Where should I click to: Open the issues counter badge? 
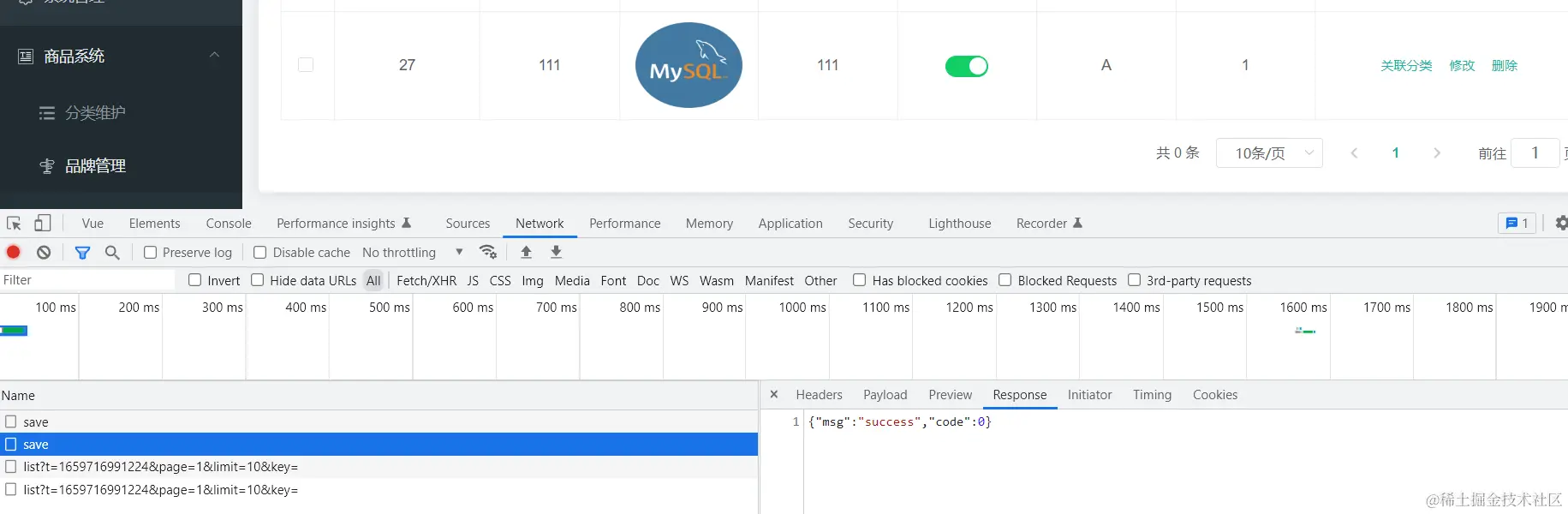[1517, 223]
